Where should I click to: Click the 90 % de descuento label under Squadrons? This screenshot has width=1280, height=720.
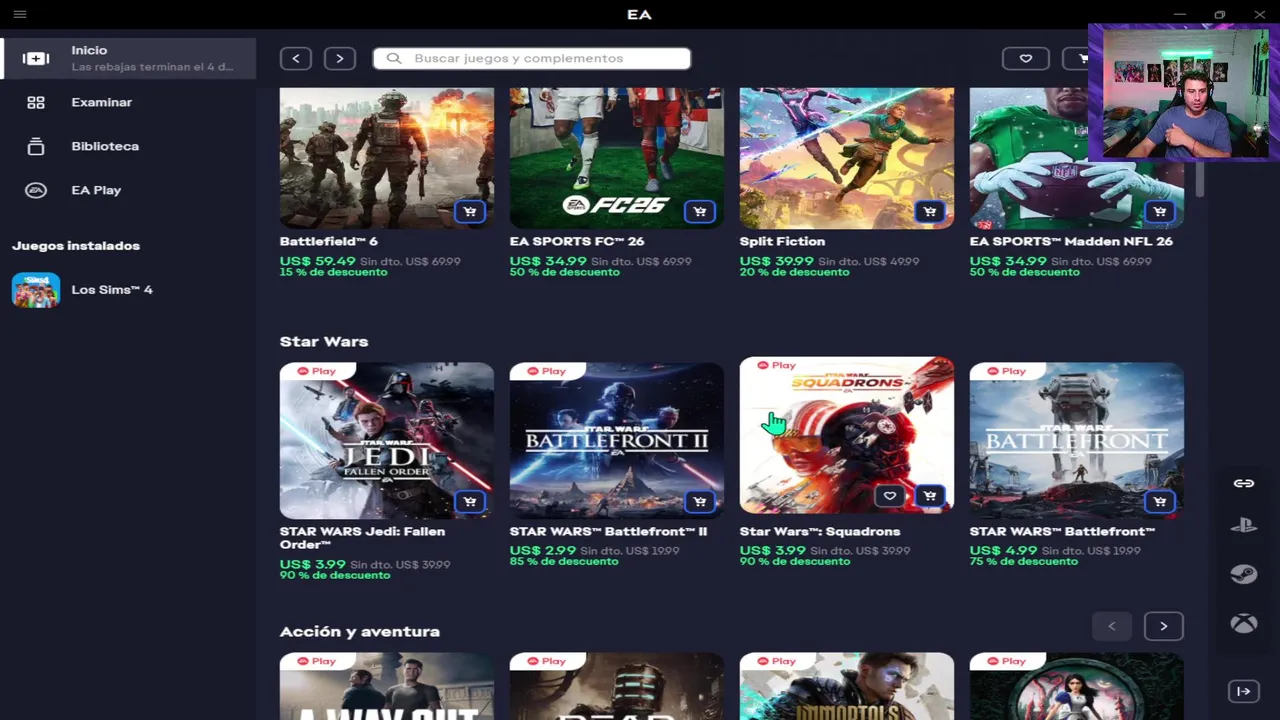(795, 562)
